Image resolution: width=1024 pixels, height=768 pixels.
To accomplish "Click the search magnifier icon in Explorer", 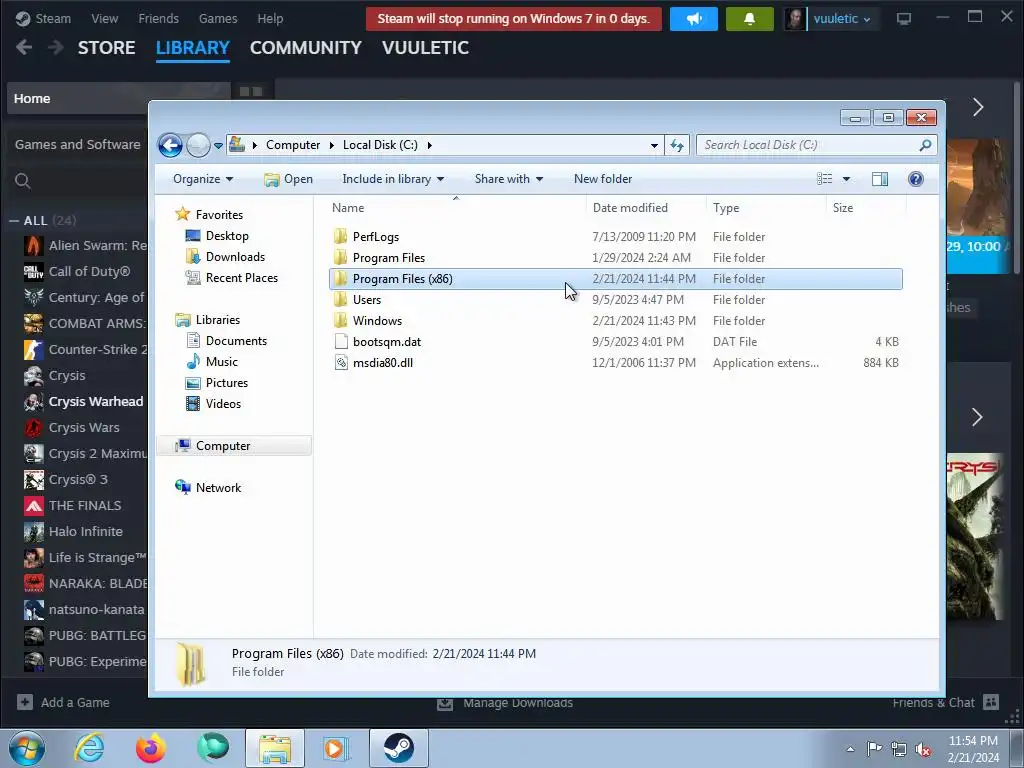I will click(x=925, y=145).
